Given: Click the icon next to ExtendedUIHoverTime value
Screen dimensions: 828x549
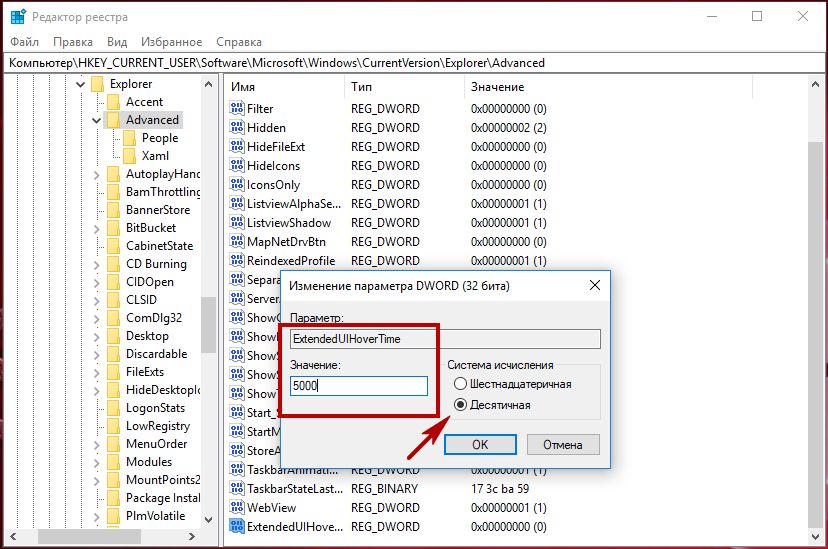Looking at the screenshot, I should [237, 527].
